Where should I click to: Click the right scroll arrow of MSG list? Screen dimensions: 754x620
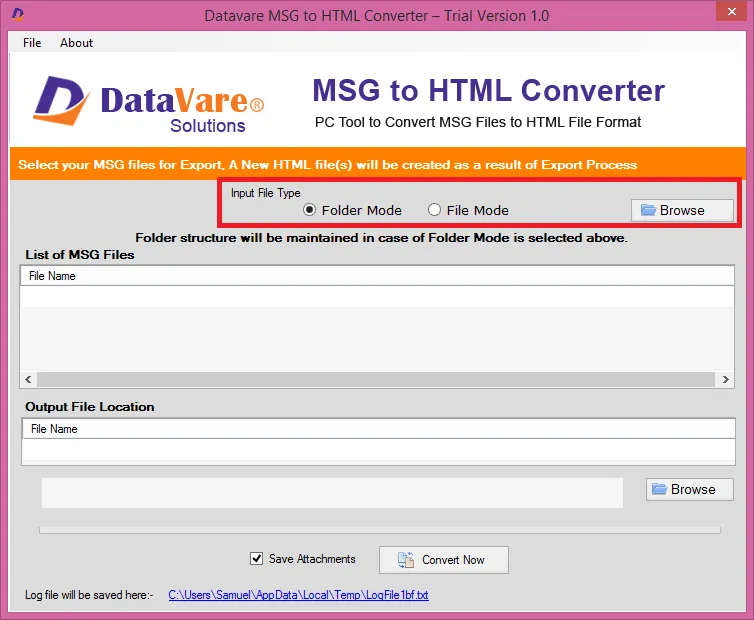[x=725, y=380]
